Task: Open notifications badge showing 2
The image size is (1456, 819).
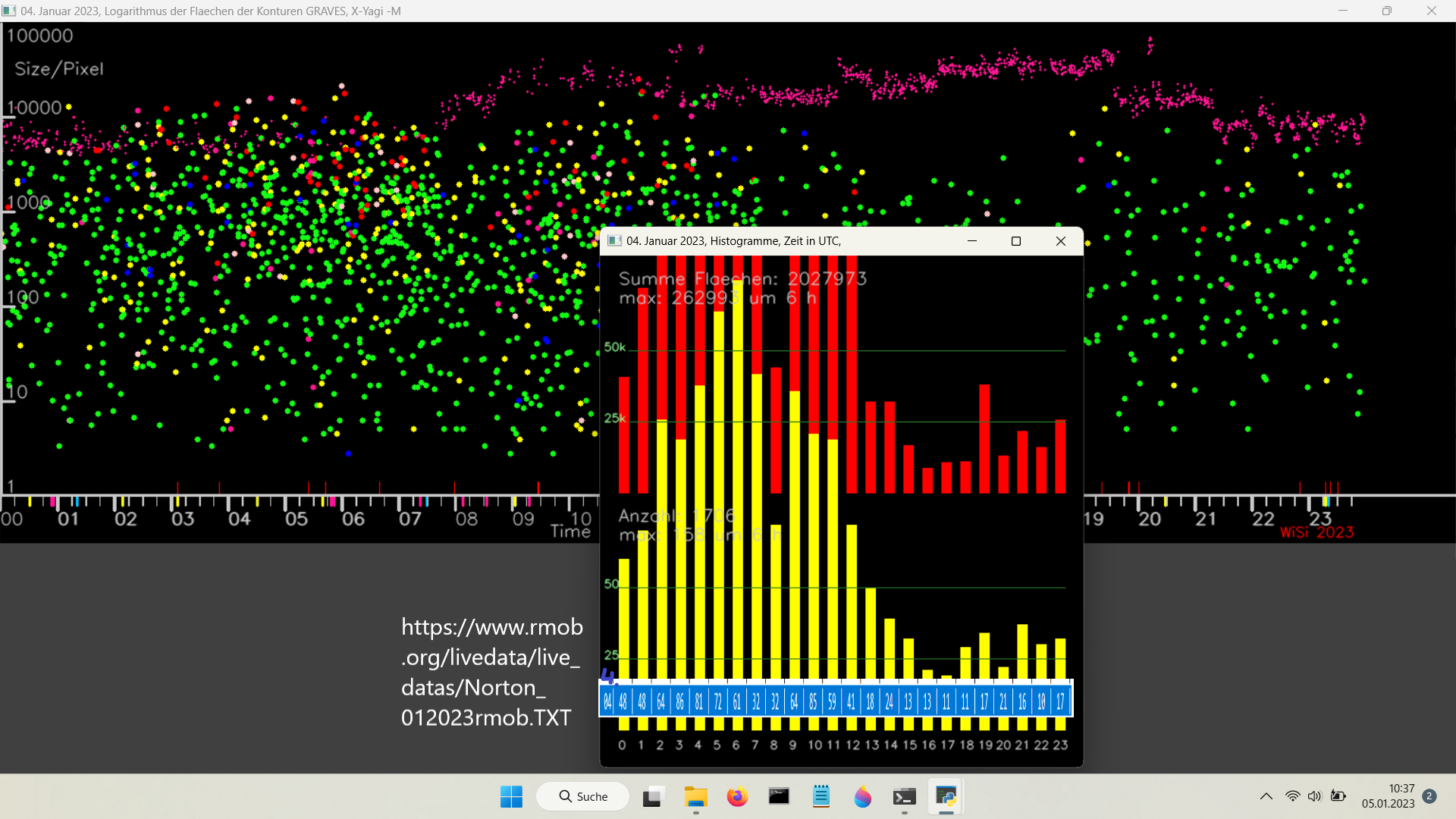Action: (x=1429, y=796)
